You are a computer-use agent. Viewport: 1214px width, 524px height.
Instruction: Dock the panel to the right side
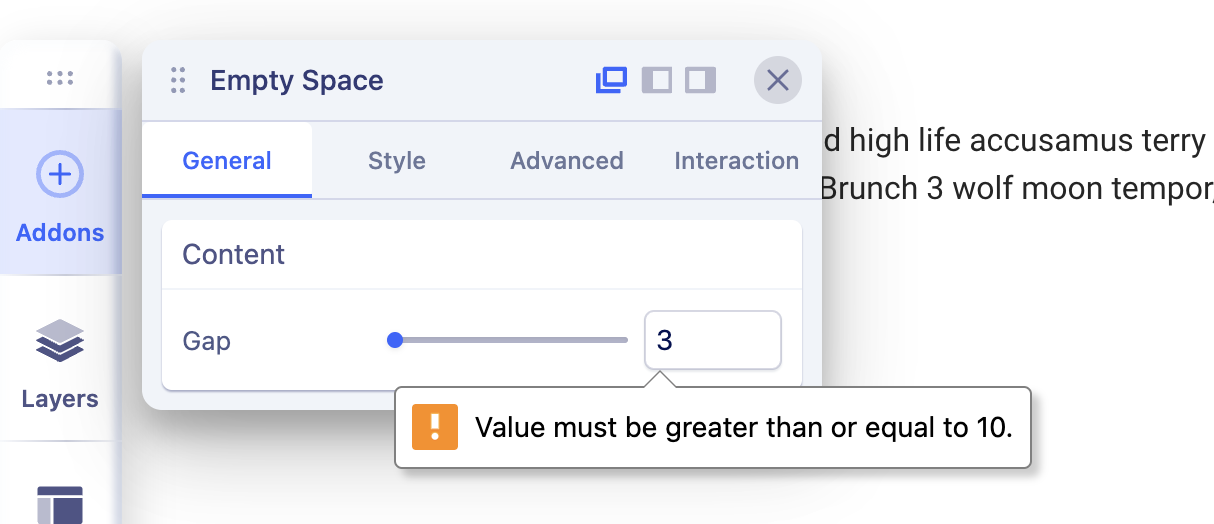[x=700, y=80]
